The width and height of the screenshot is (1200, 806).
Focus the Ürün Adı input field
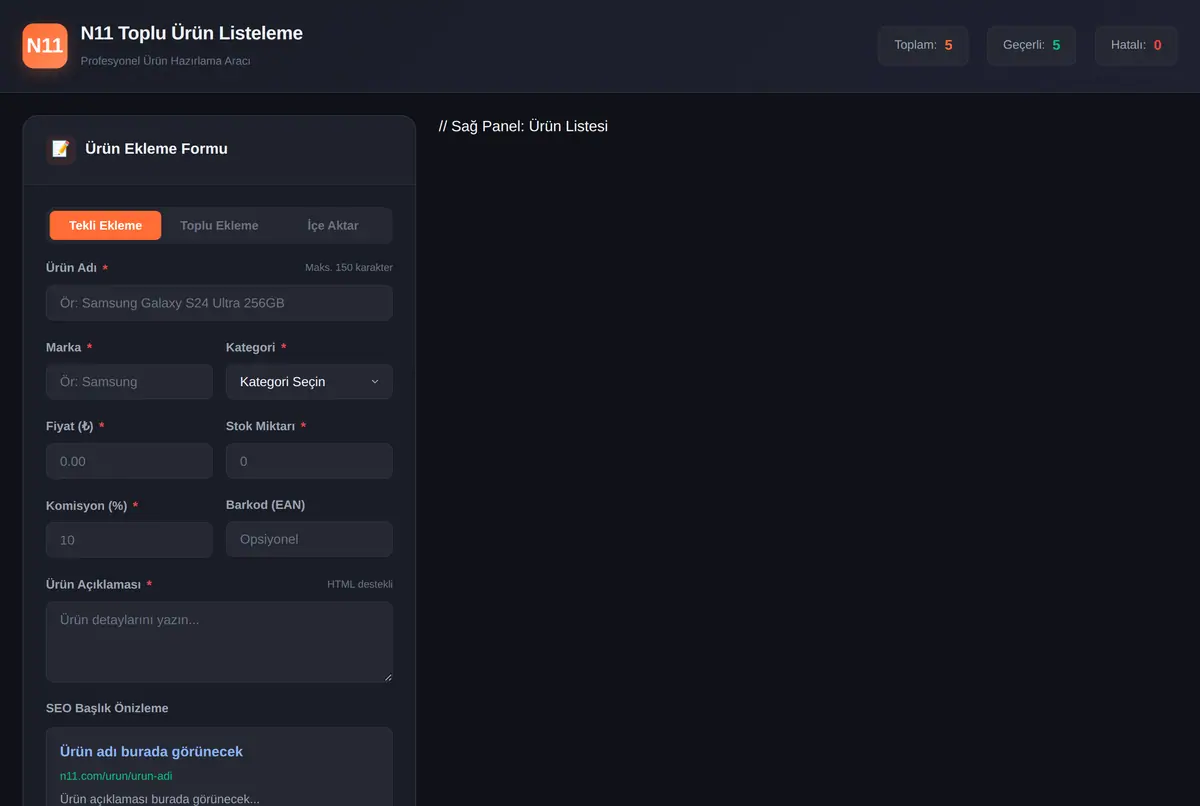[219, 303]
